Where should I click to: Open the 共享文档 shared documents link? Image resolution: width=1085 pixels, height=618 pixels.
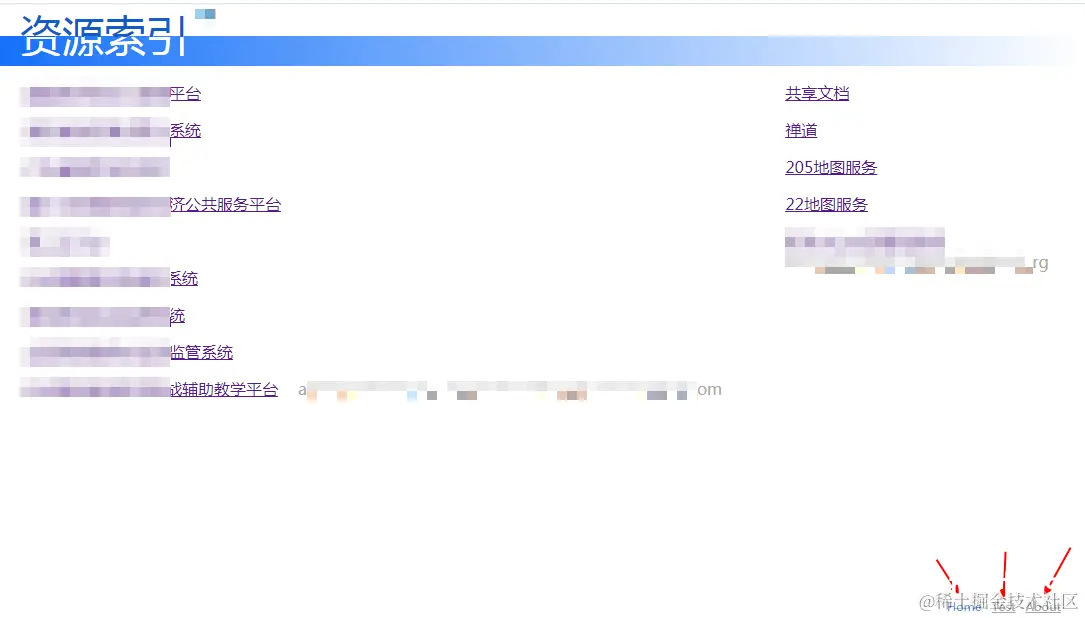[816, 93]
